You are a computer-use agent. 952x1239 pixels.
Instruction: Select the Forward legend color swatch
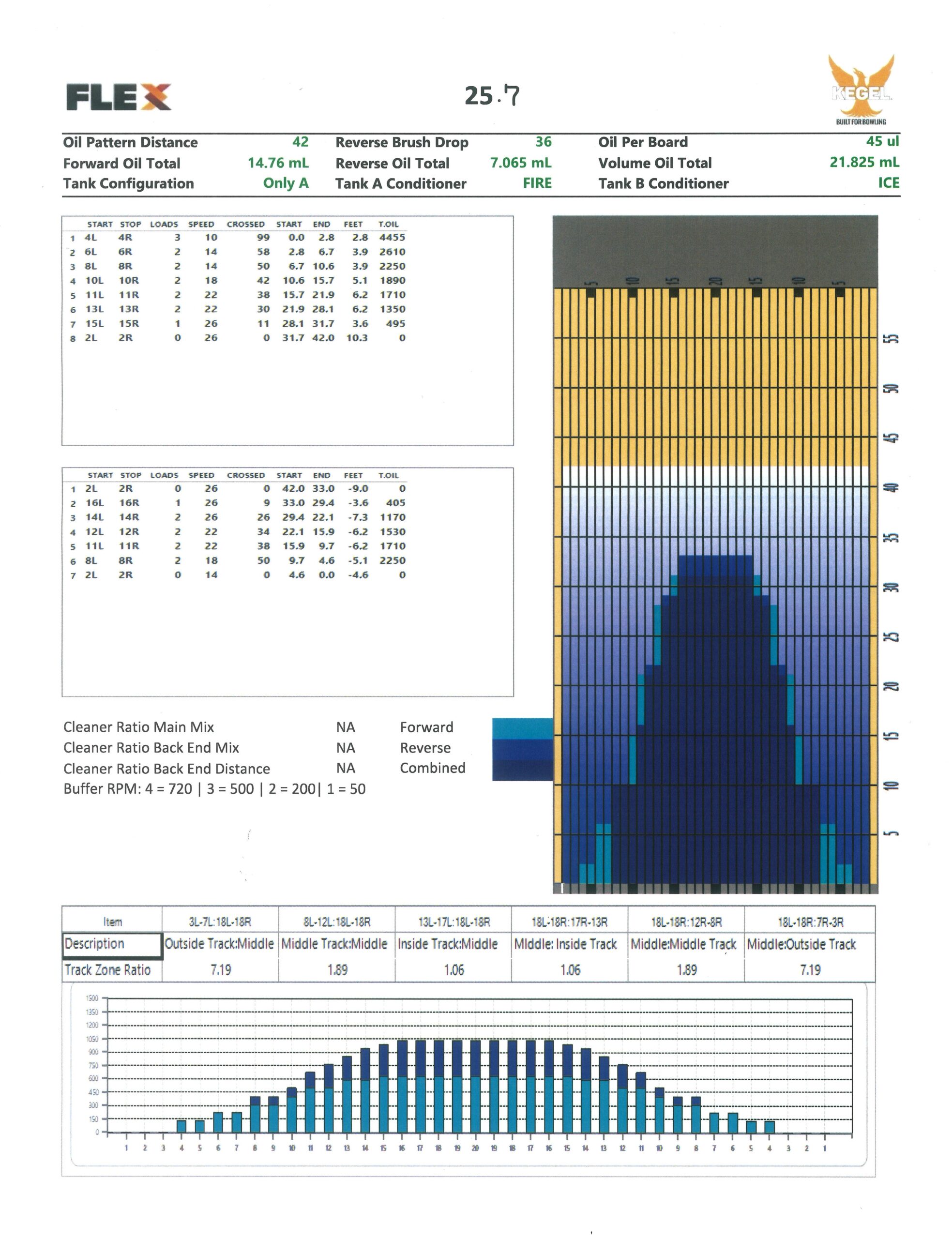click(522, 728)
